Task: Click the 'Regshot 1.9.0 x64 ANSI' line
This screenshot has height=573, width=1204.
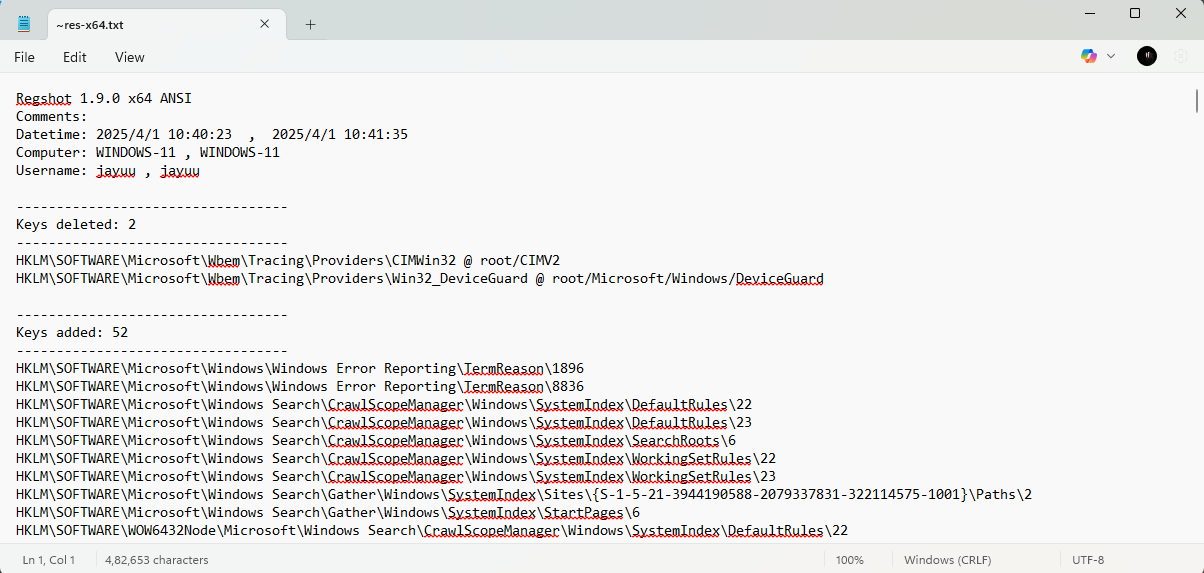Action: point(104,98)
